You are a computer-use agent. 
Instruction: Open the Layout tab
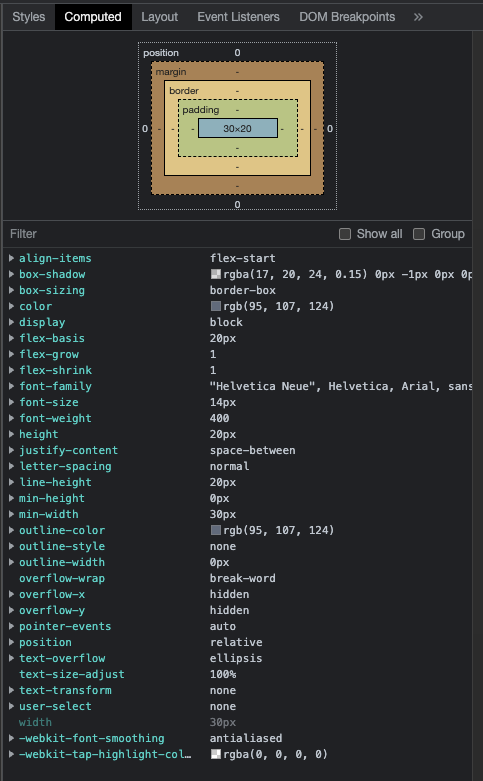[x=159, y=17]
